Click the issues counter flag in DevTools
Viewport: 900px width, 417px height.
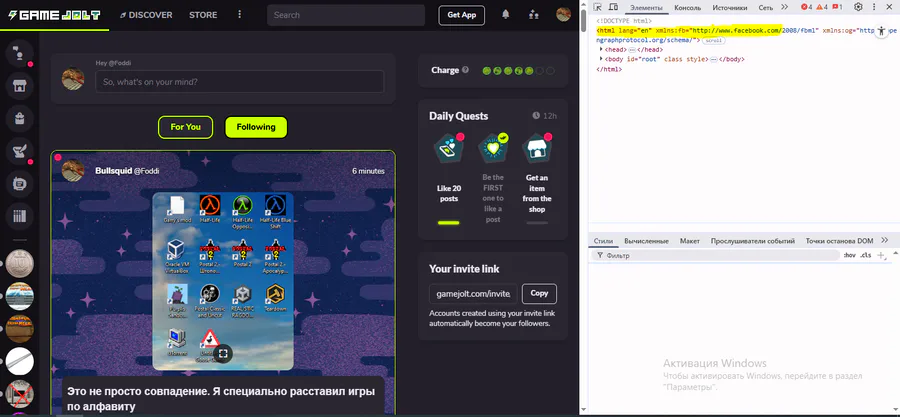(837, 7)
